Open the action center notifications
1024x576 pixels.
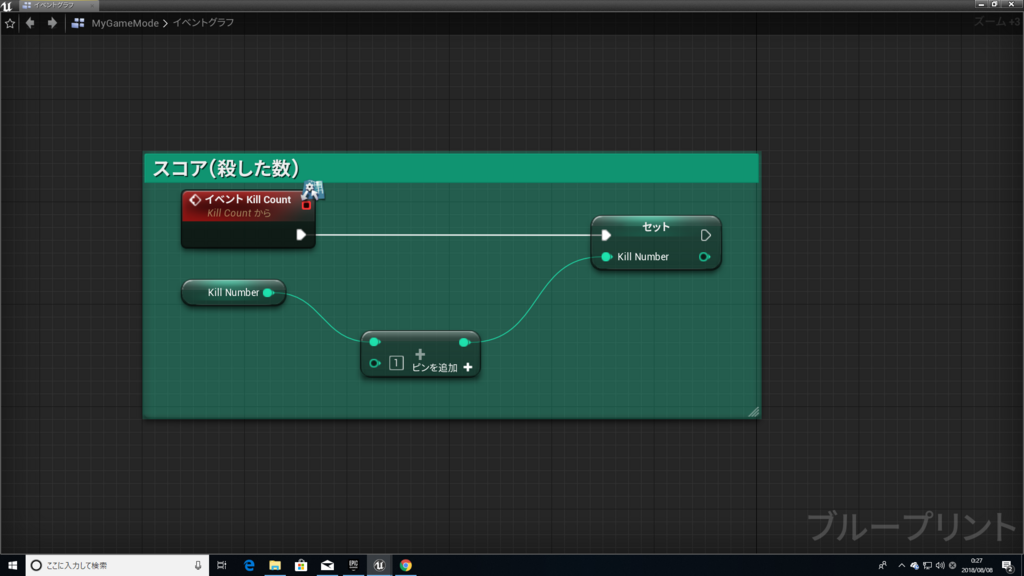pos(1008,566)
